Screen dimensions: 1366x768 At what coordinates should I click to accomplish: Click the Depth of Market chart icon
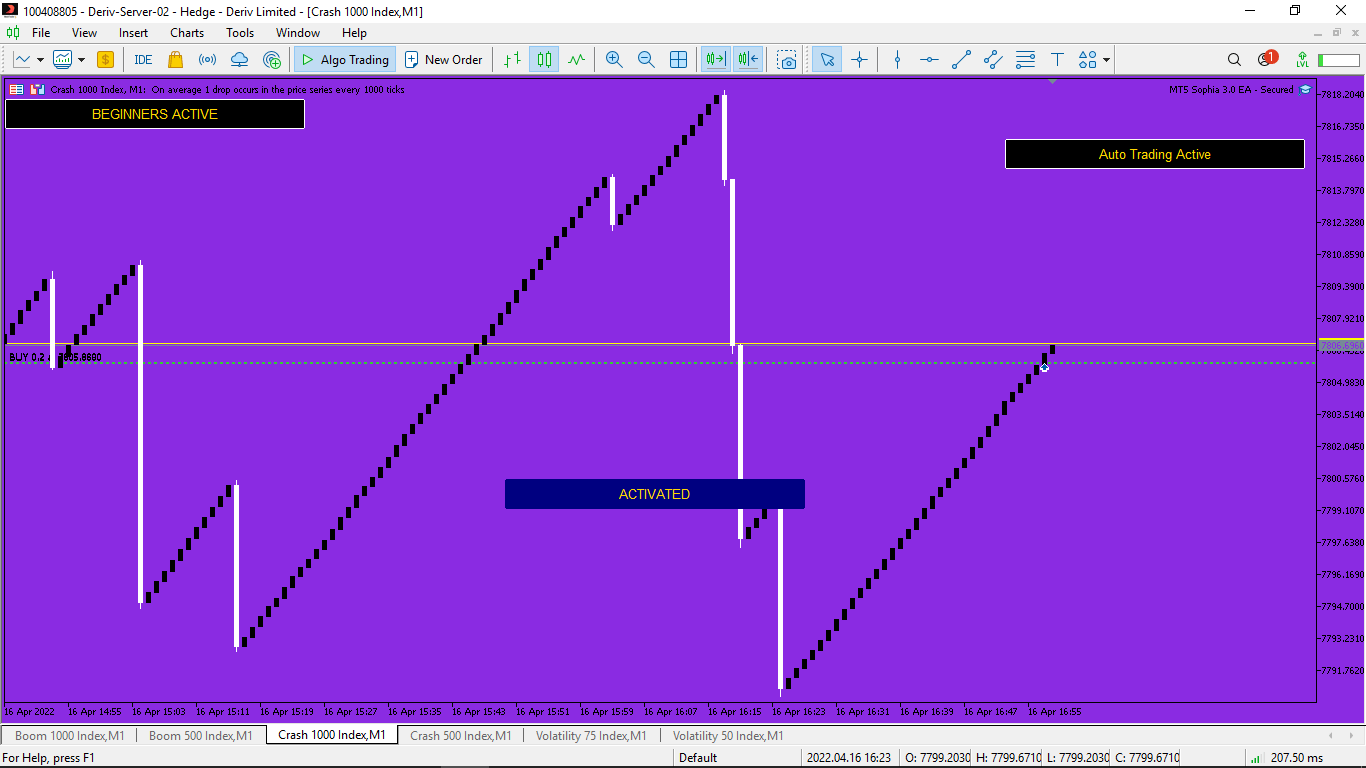click(x=16, y=89)
